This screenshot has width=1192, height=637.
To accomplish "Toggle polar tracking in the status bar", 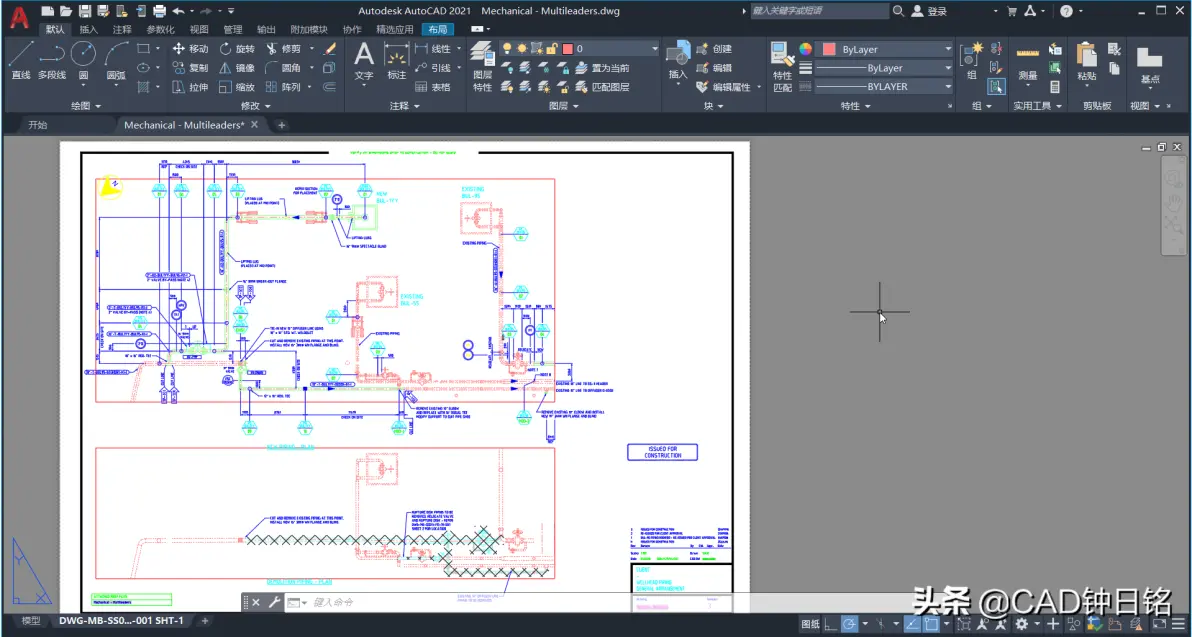I will (849, 624).
